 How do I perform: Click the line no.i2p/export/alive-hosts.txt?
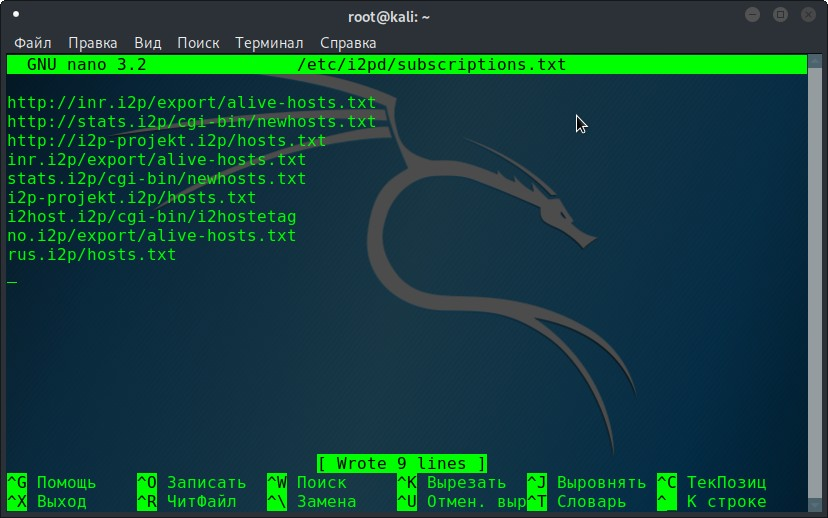tap(152, 236)
